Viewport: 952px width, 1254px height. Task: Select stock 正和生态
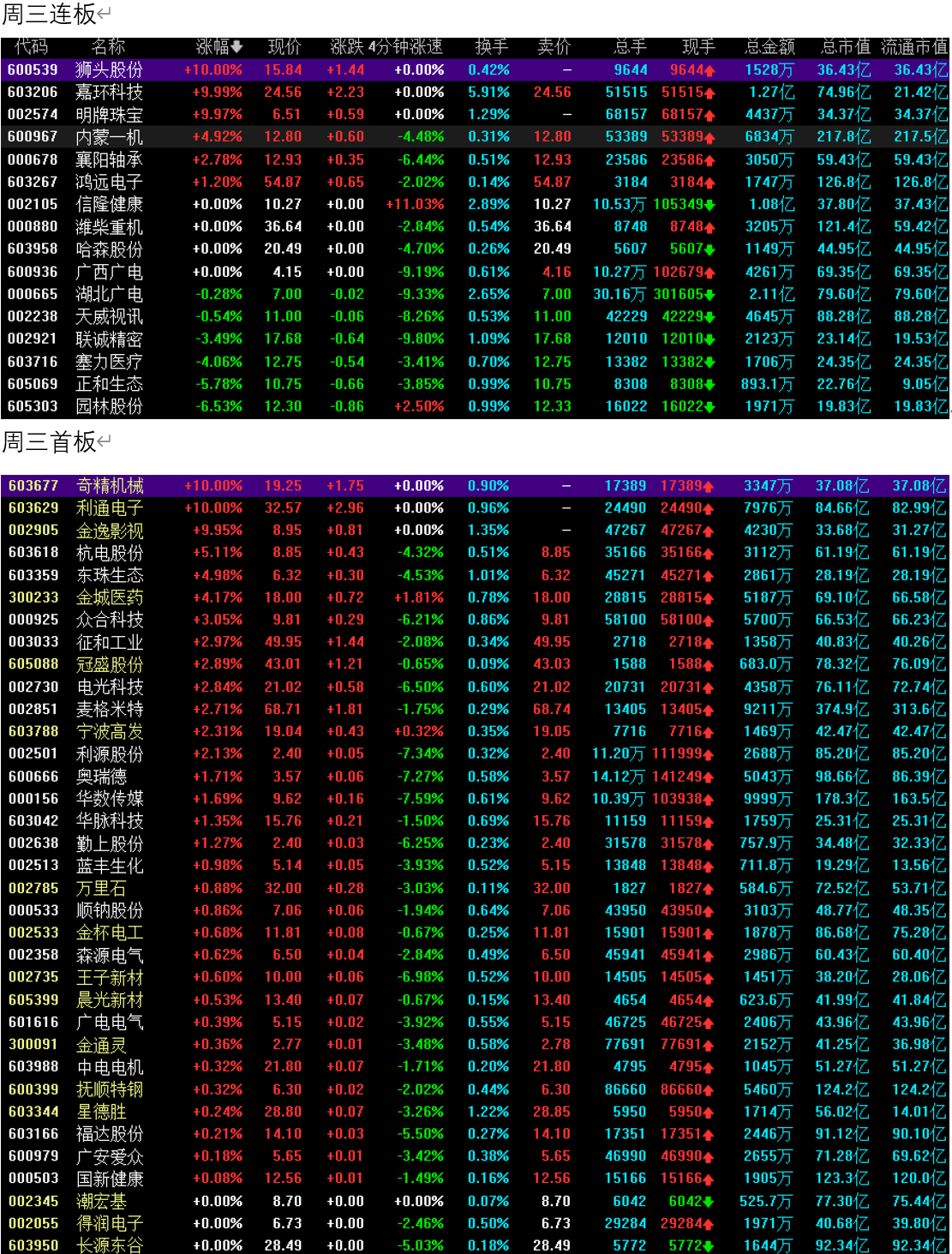(x=109, y=384)
